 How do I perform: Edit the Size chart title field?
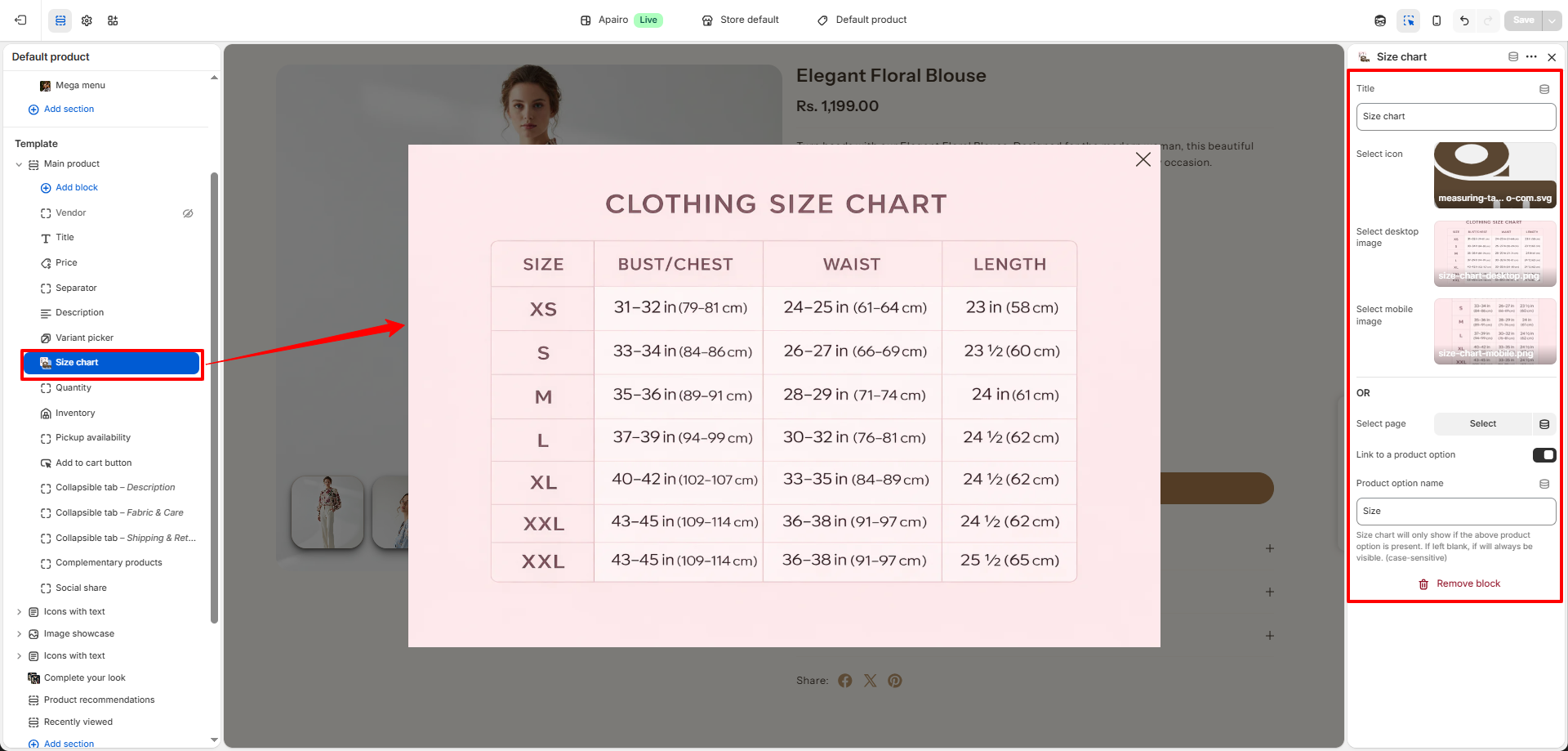pos(1456,117)
